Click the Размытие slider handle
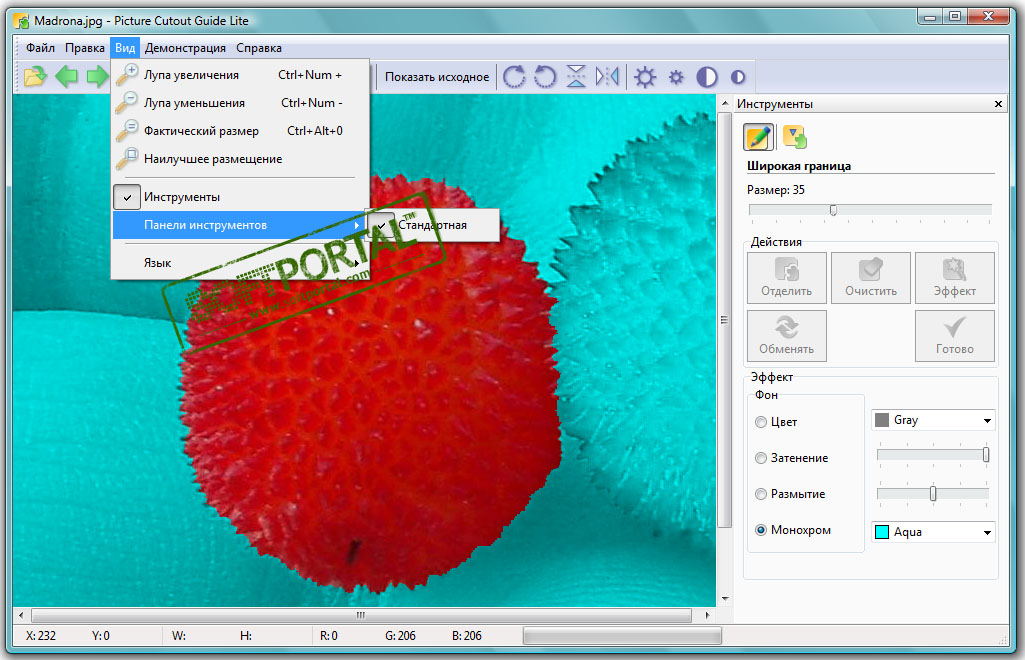 tap(933, 493)
